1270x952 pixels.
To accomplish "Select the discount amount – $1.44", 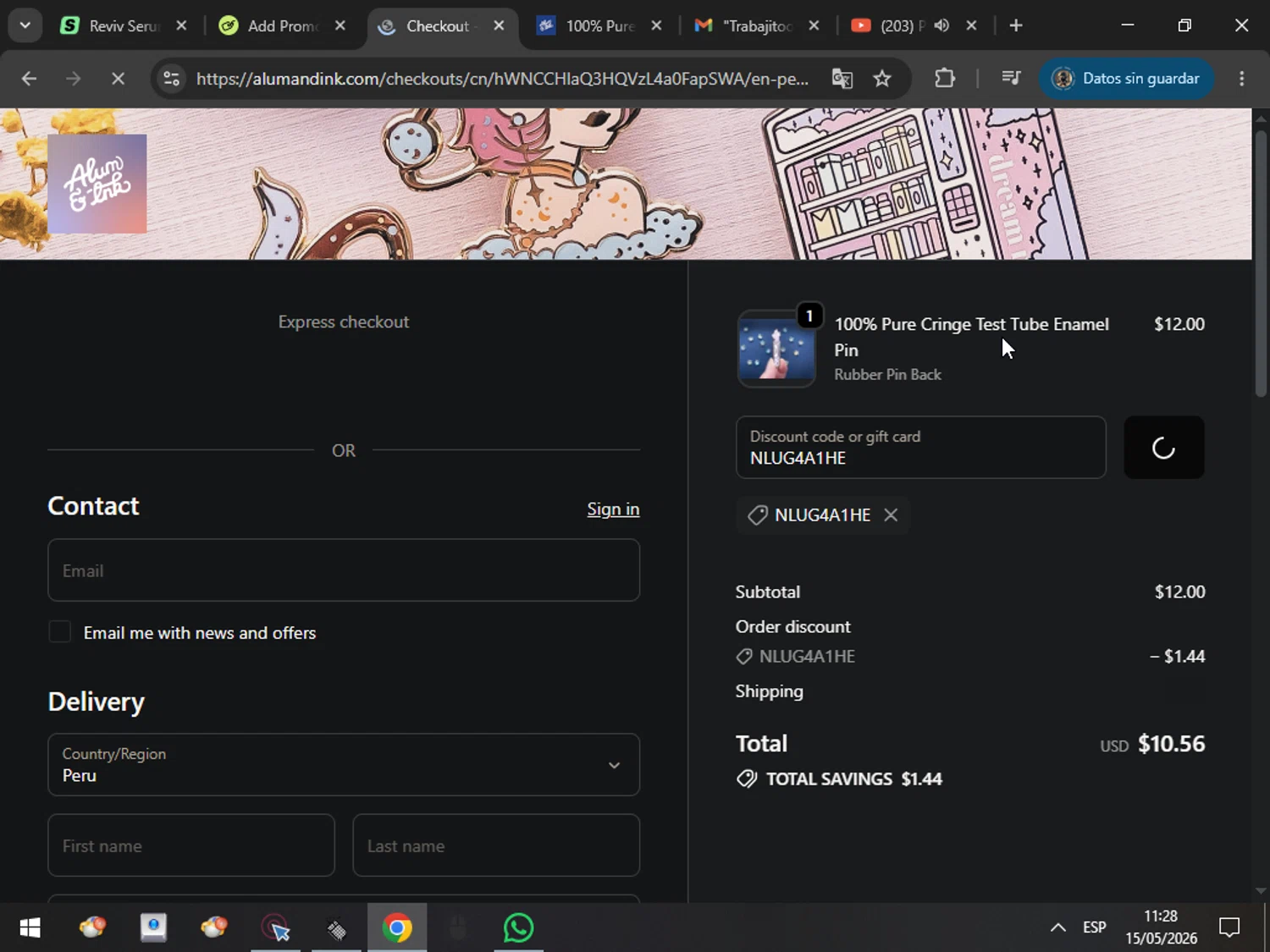I will [1177, 657].
